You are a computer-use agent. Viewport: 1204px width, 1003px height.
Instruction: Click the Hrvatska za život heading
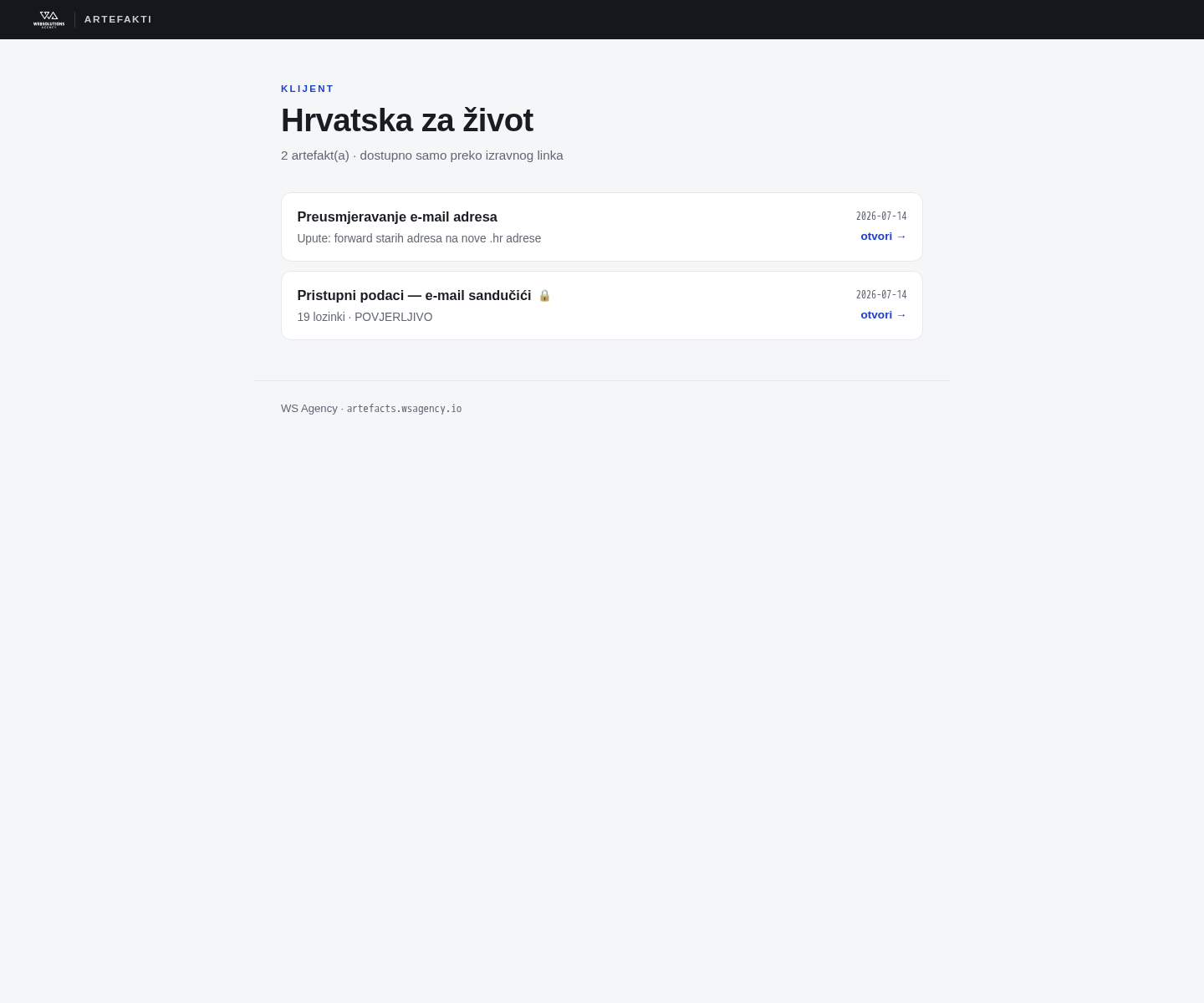407,120
